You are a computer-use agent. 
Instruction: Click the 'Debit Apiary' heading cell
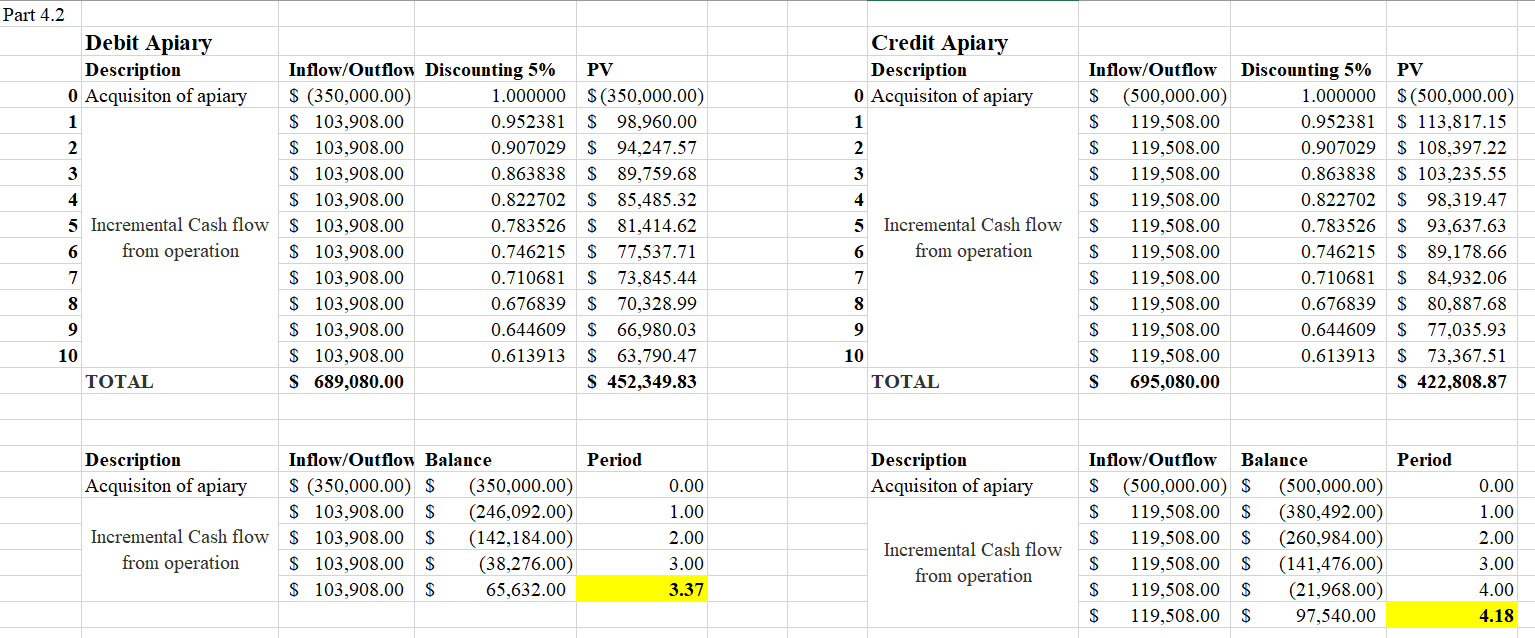click(x=180, y=42)
